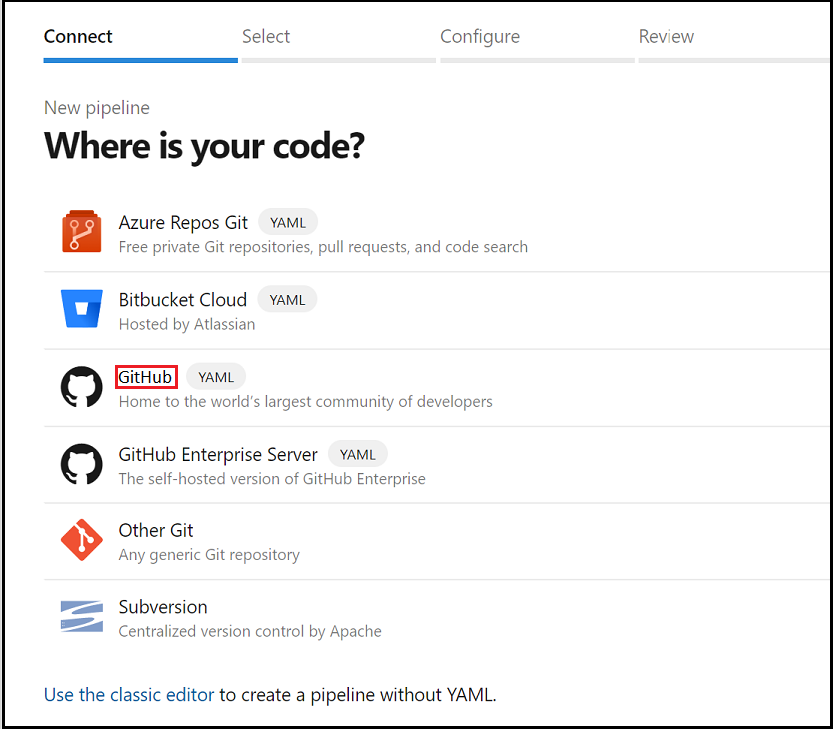833x729 pixels.
Task: Click the Azure Repos Git icon
Action: [81, 231]
